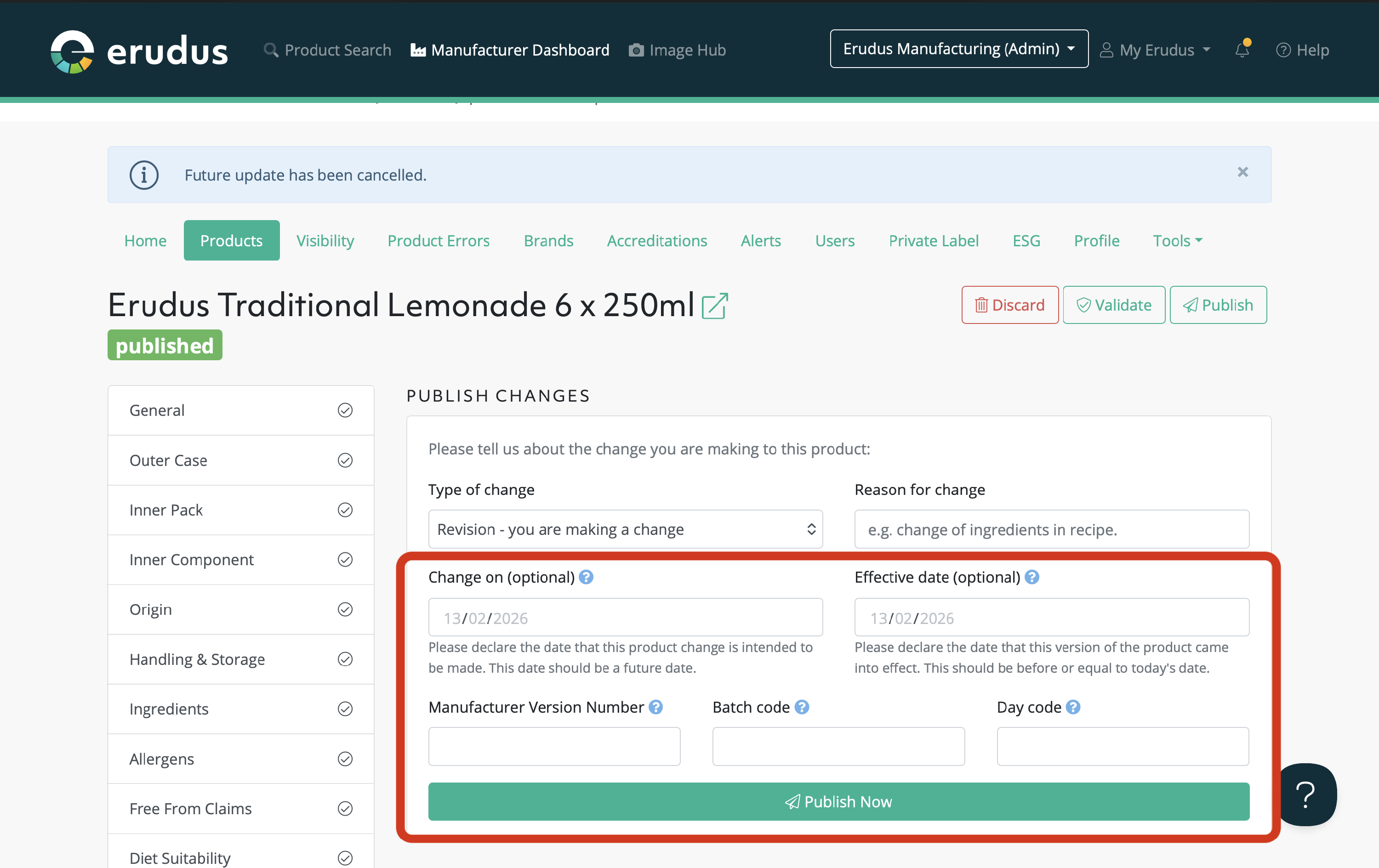Viewport: 1379px width, 868px height.
Task: Expand the Tools tab dropdown
Action: point(1177,240)
